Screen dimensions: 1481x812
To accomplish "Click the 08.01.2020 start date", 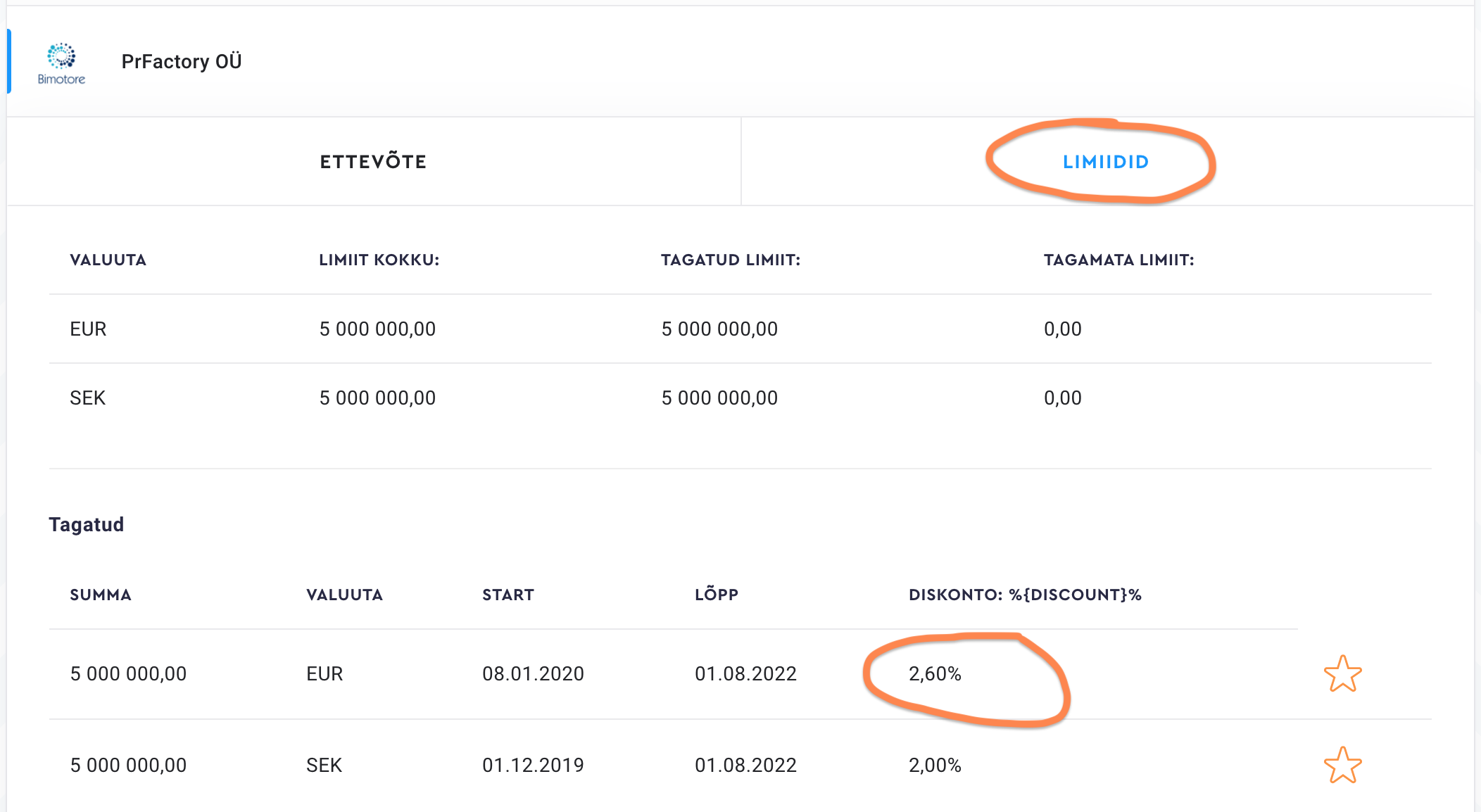I will [533, 674].
